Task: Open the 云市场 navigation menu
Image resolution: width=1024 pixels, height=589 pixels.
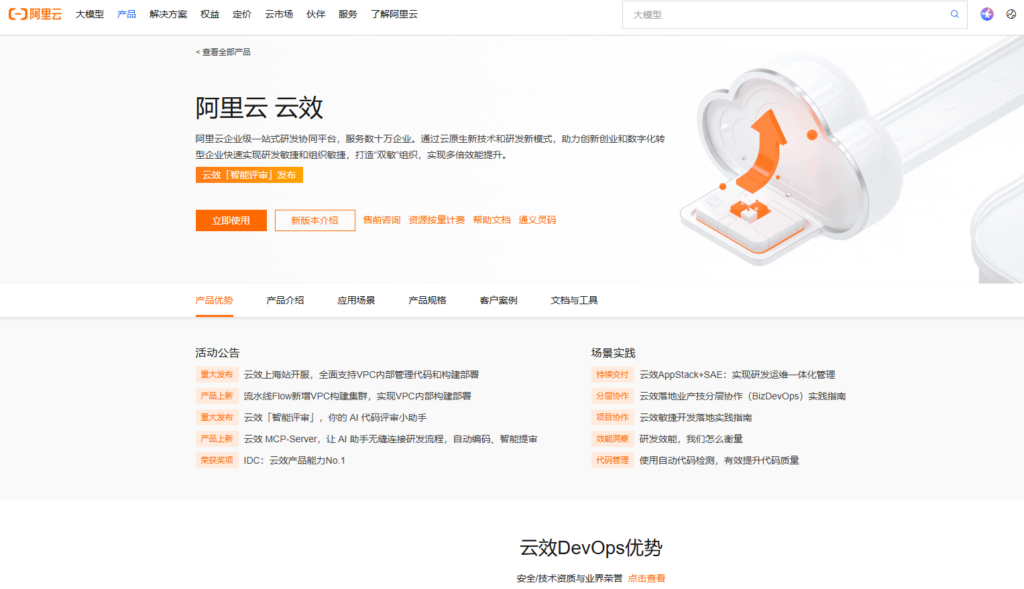Action: pyautogui.click(x=278, y=14)
